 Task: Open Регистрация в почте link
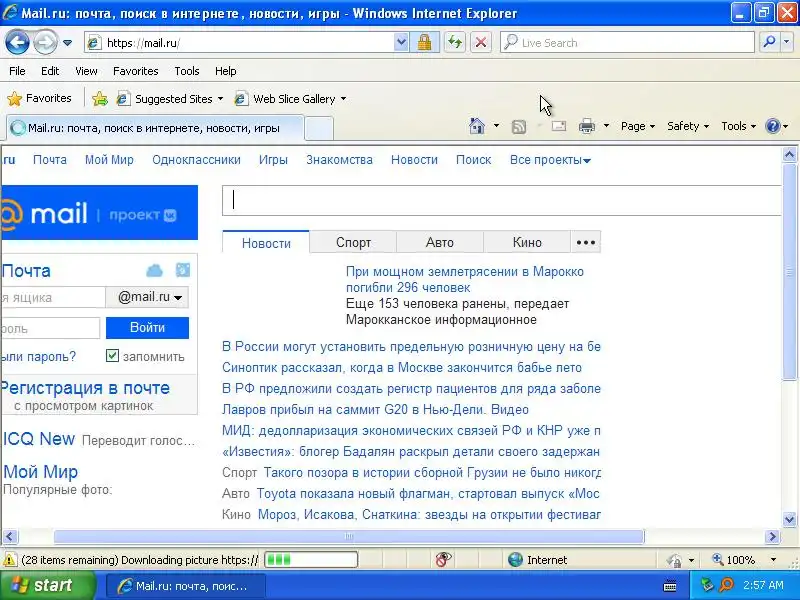[x=86, y=388]
